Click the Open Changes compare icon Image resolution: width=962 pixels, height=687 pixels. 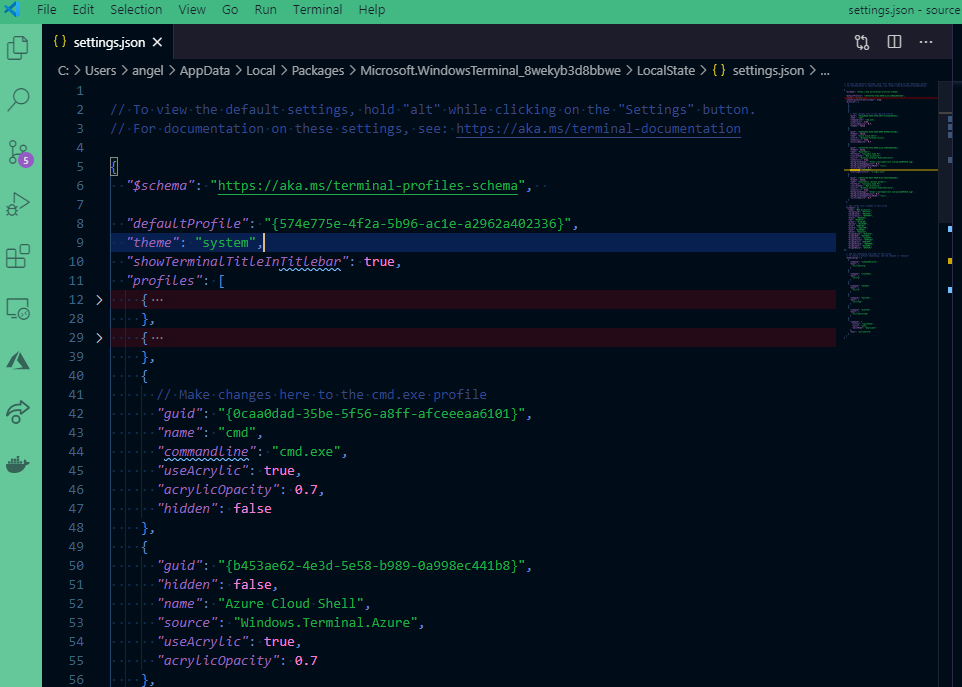[862, 42]
